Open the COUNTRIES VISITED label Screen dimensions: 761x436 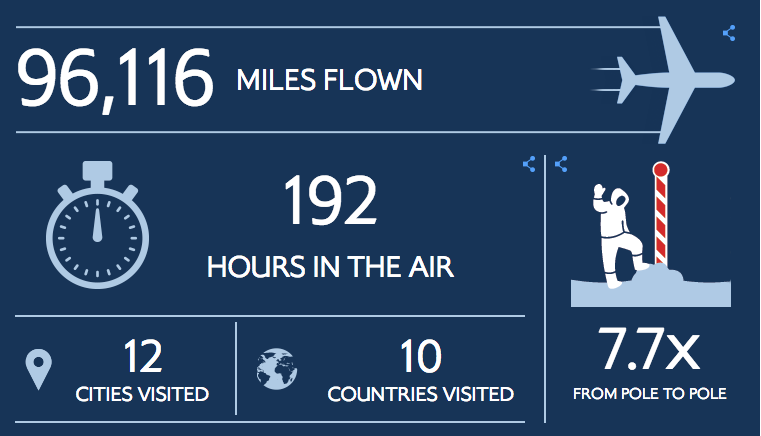pyautogui.click(x=420, y=394)
